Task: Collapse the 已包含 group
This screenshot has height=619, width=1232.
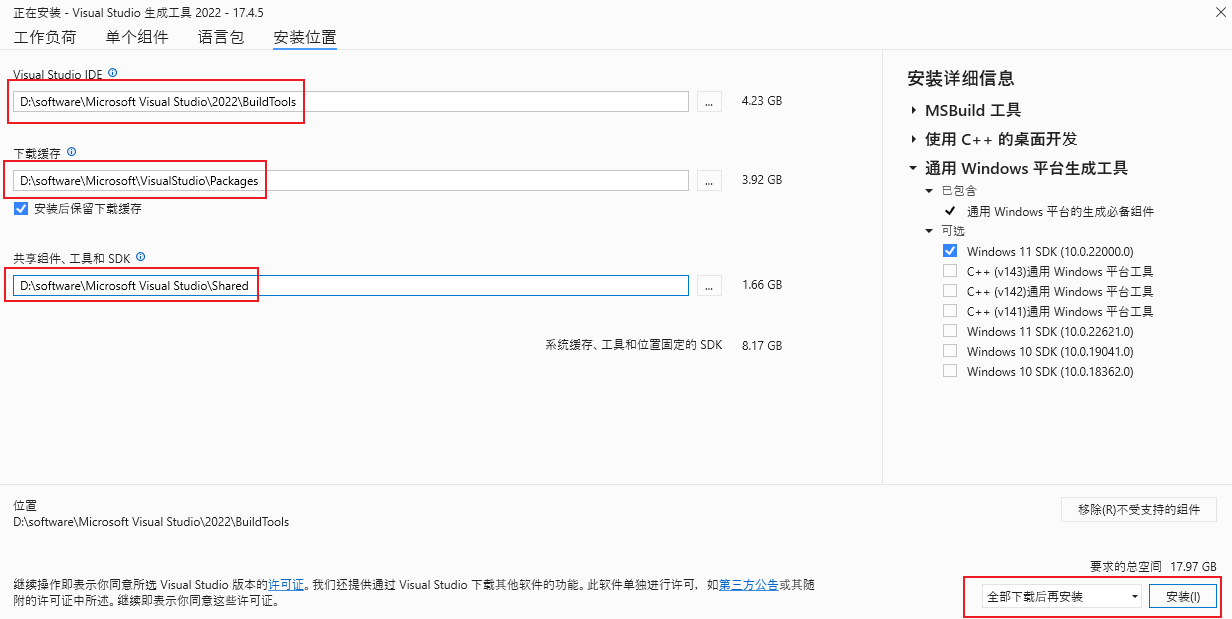Action: 930,190
